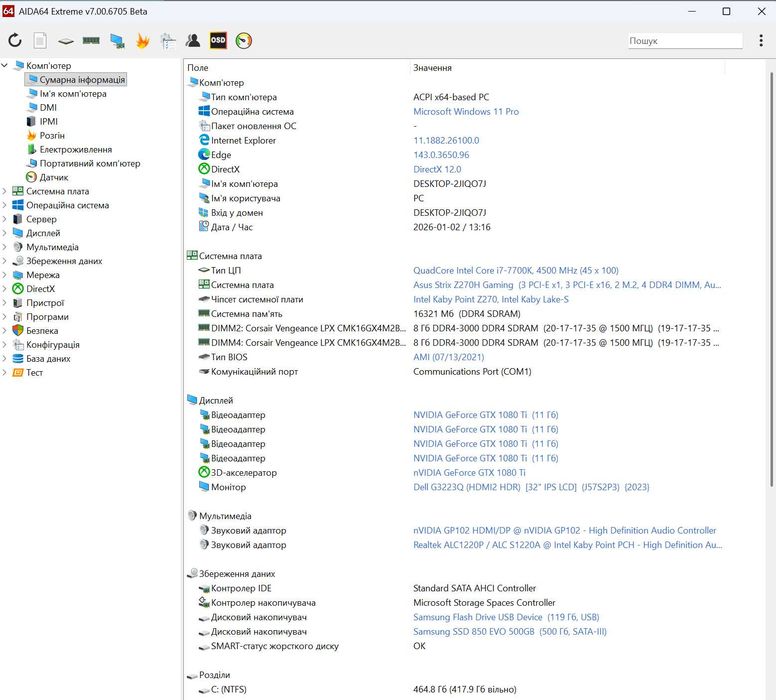Expand the Мультимедіа tree node
The image size is (776, 700).
click(x=5, y=247)
